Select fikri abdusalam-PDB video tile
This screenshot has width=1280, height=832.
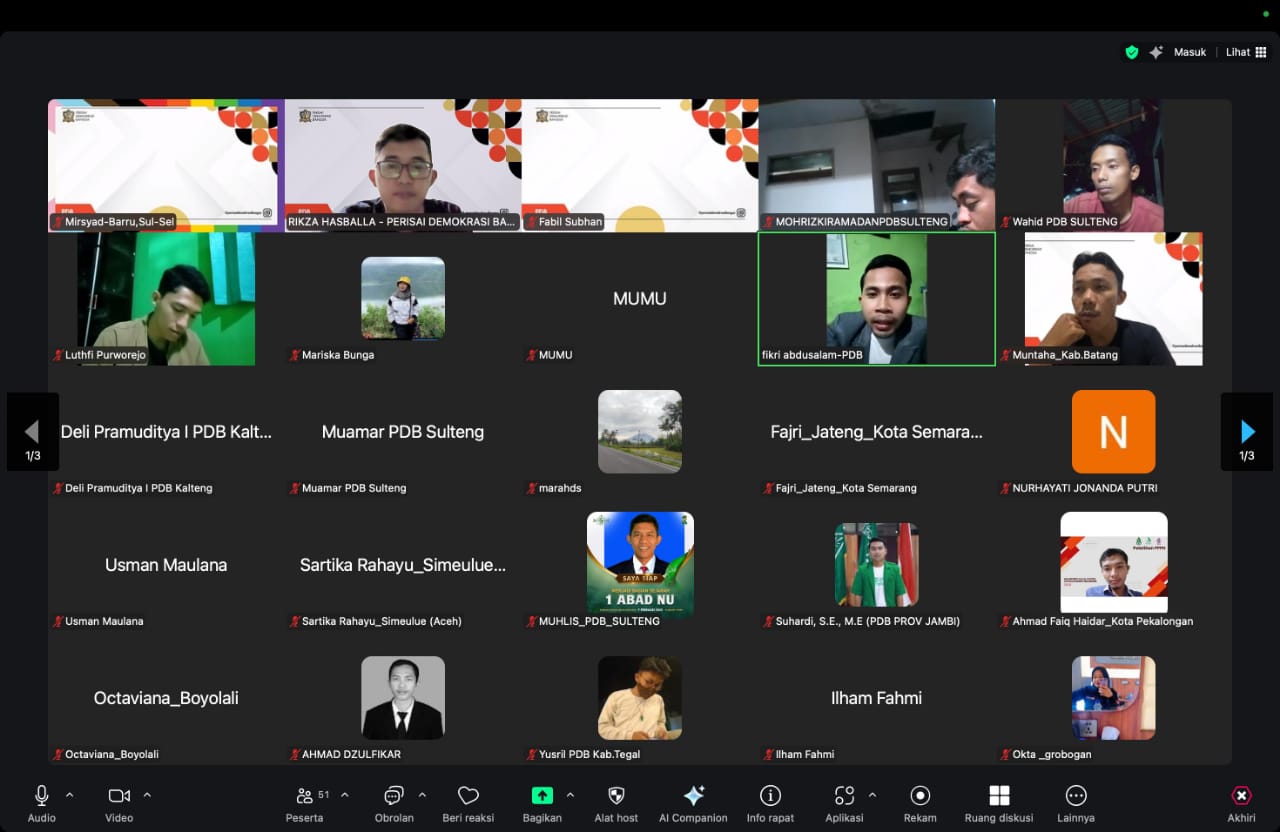pos(876,298)
